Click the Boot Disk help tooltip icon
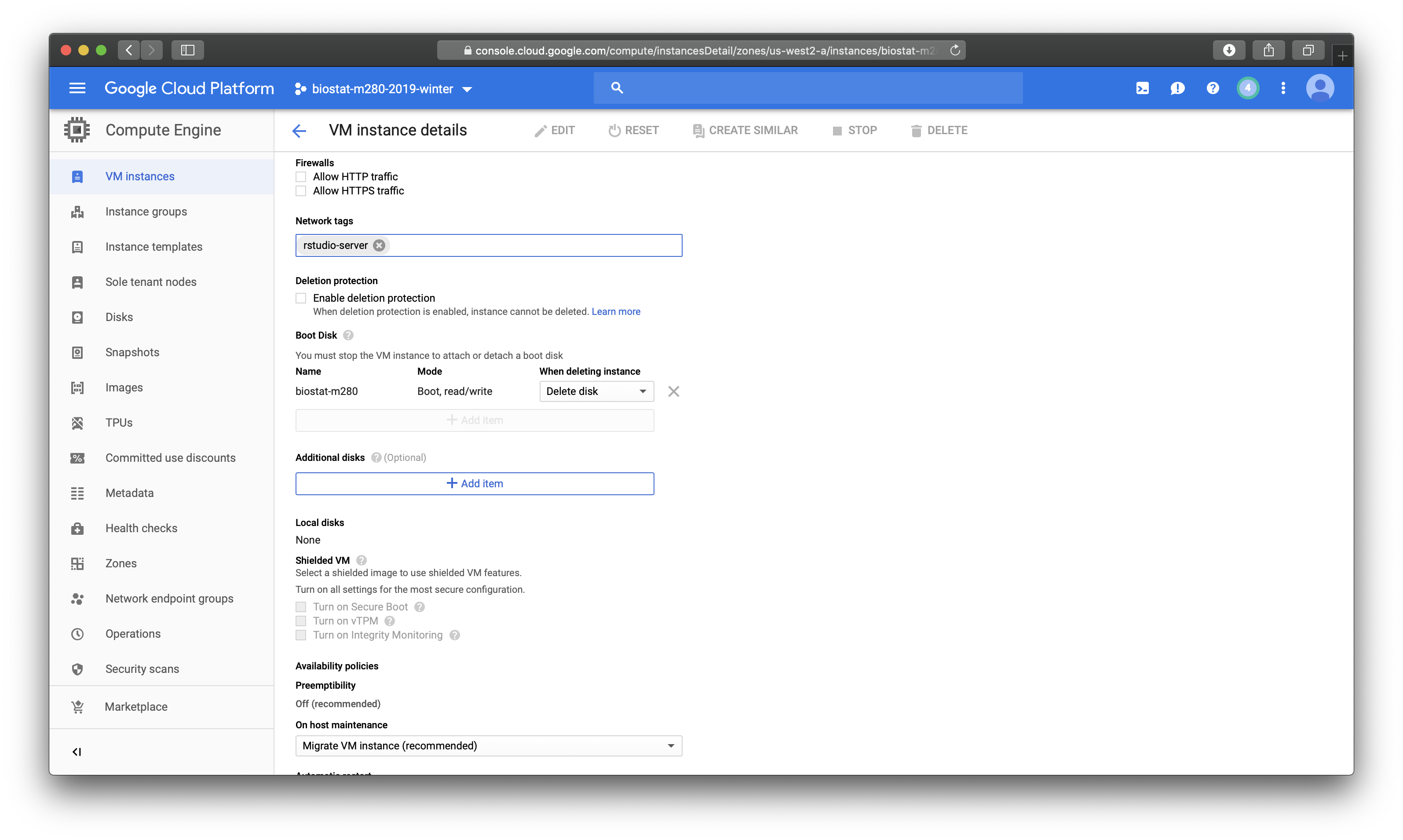 click(x=349, y=335)
